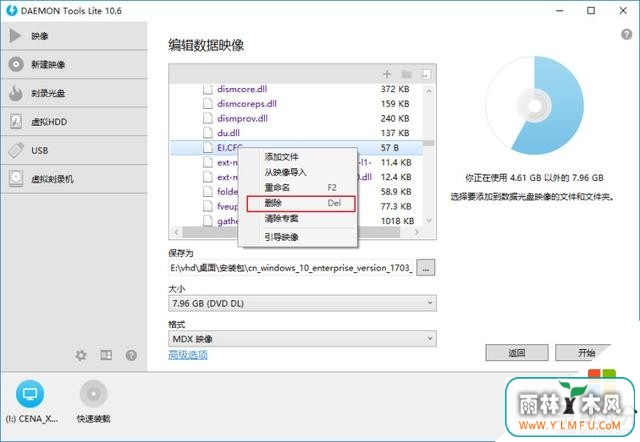Click the file icon next to dismcore.dll
640x442 pixels.
point(208,89)
